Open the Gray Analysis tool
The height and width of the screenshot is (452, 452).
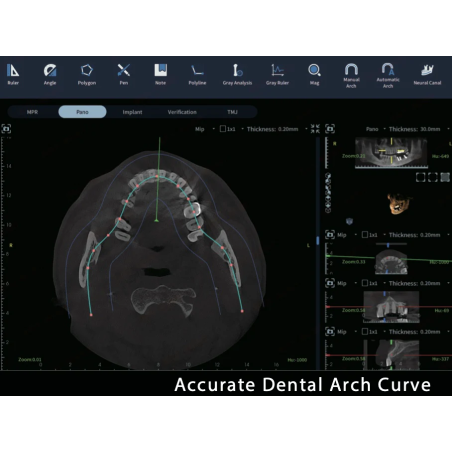[237, 74]
